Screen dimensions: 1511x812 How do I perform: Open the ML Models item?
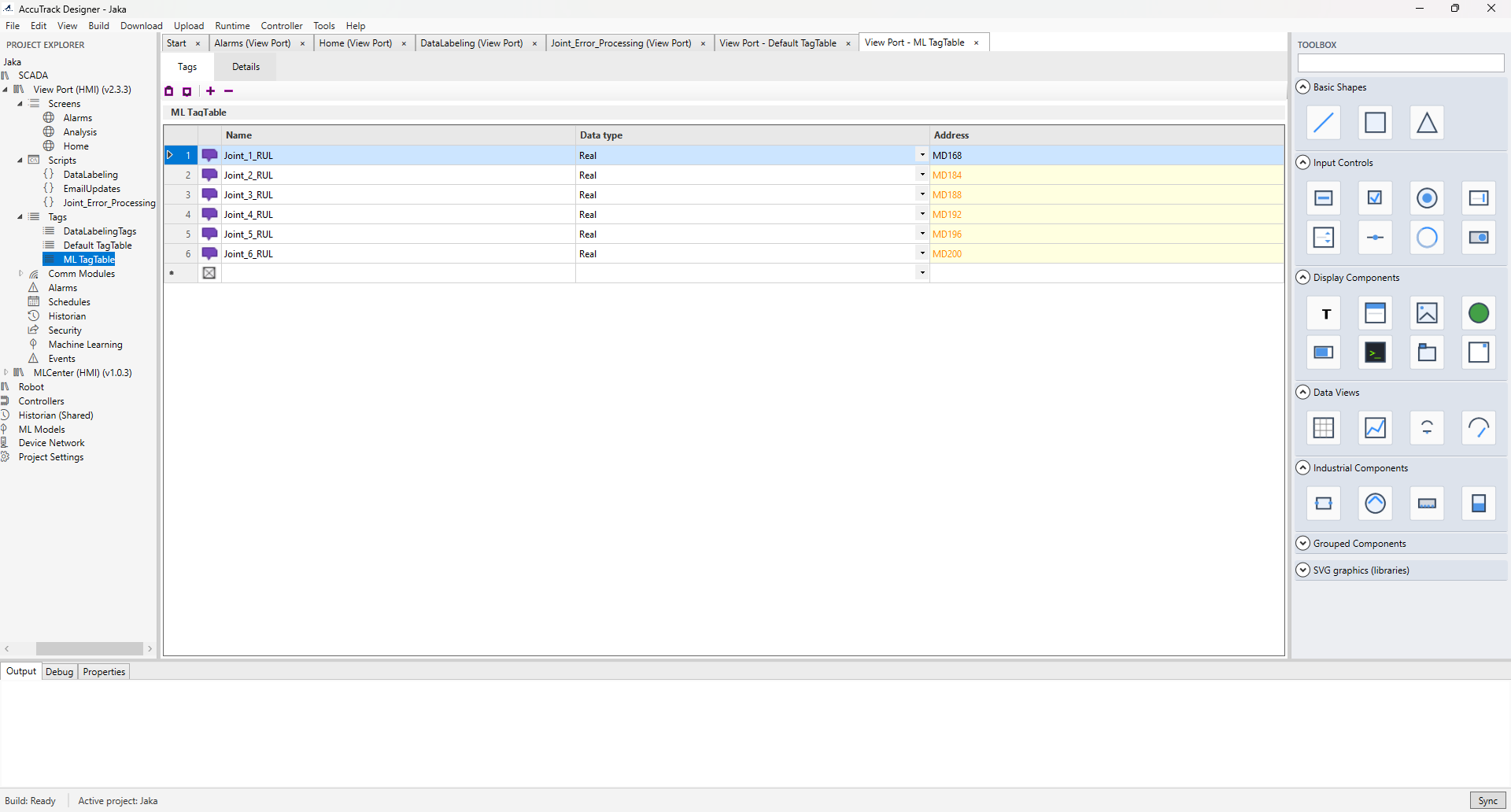tap(42, 430)
